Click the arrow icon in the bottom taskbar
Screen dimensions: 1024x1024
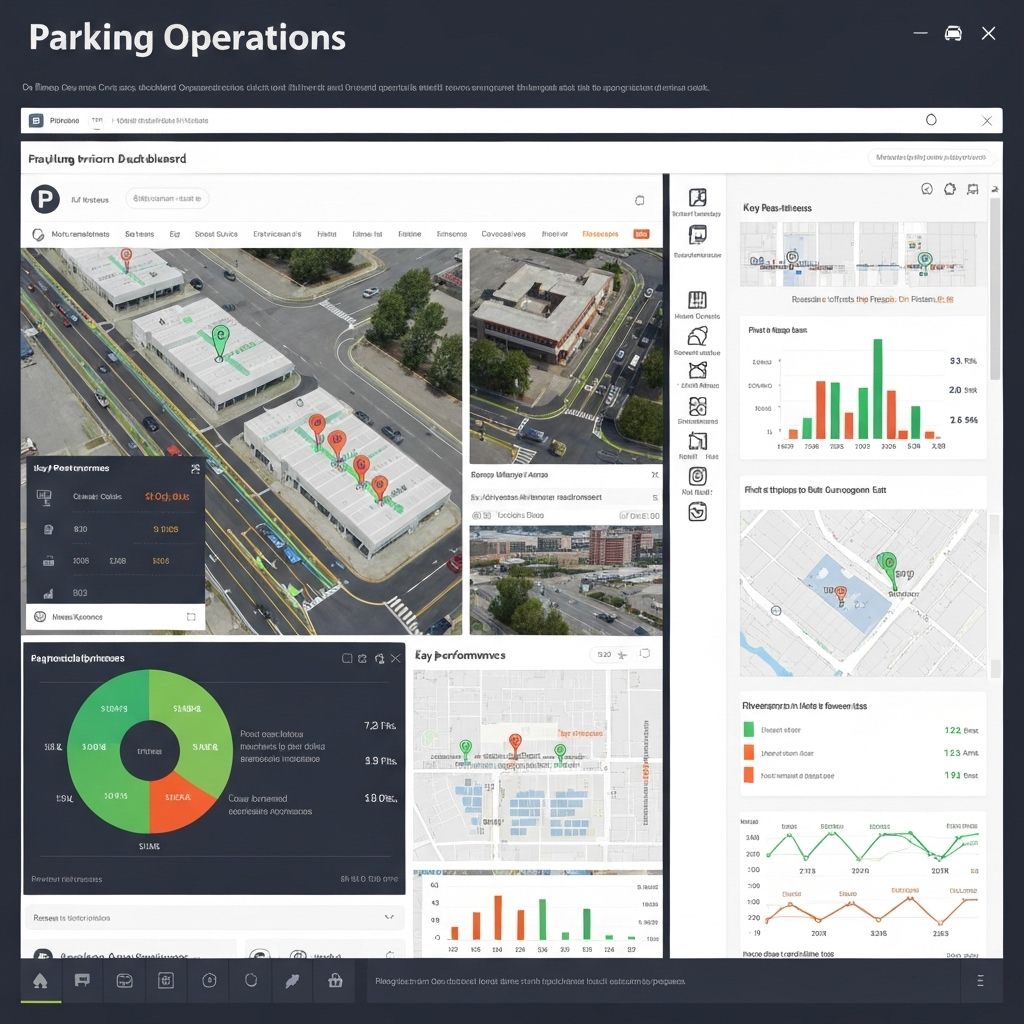(291, 981)
